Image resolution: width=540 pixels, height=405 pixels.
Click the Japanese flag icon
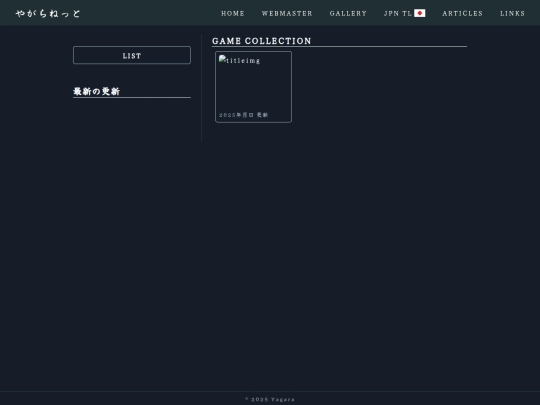tap(419, 13)
